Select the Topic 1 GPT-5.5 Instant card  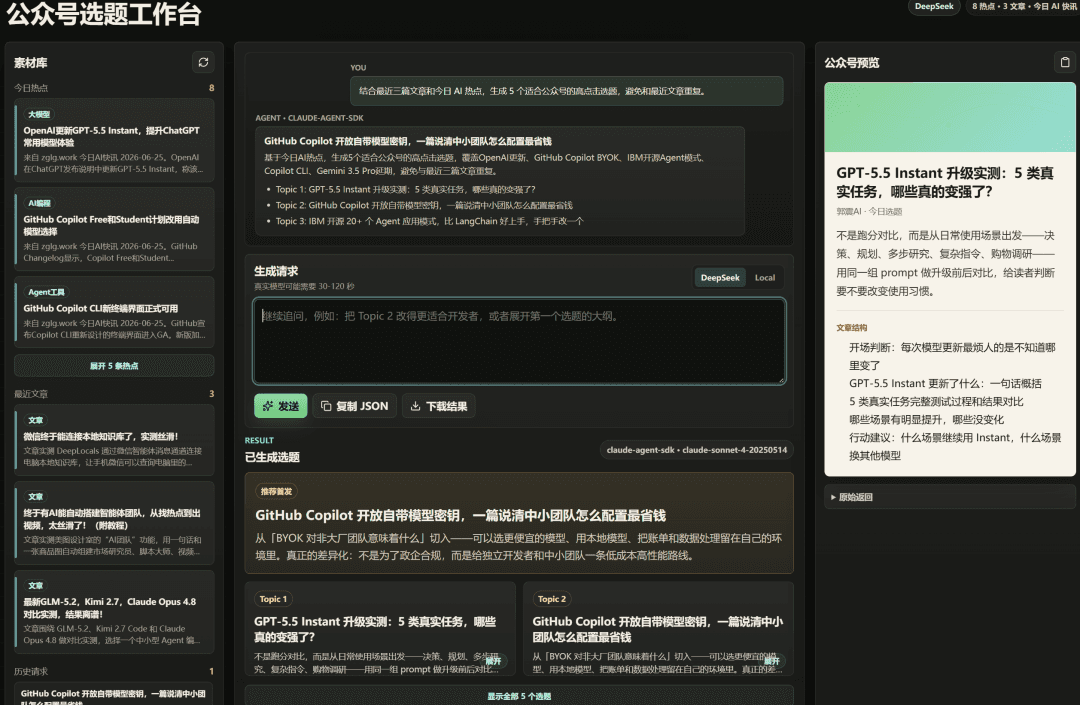click(380, 629)
